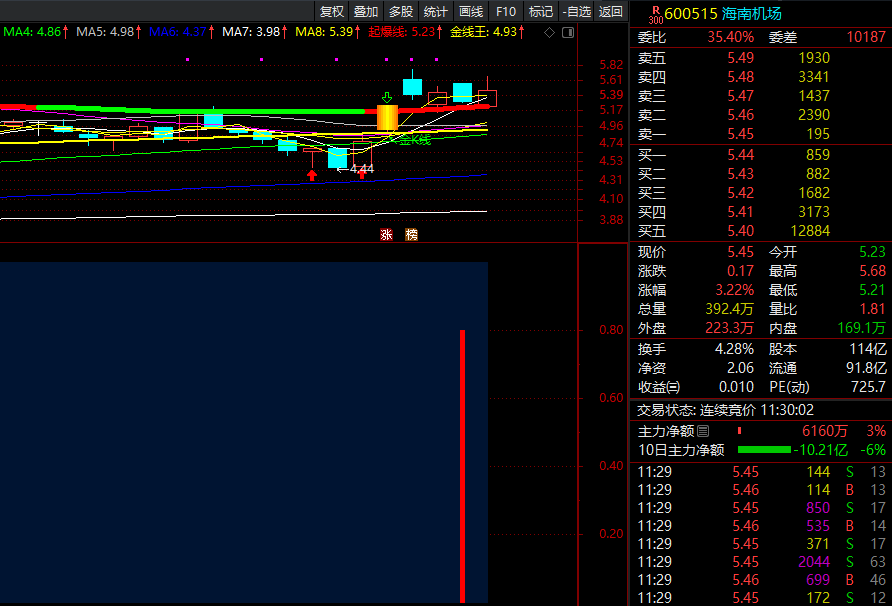This screenshot has width=892, height=606.
Task: Click the 卖一 ask price 5.45
Action: pos(740,134)
